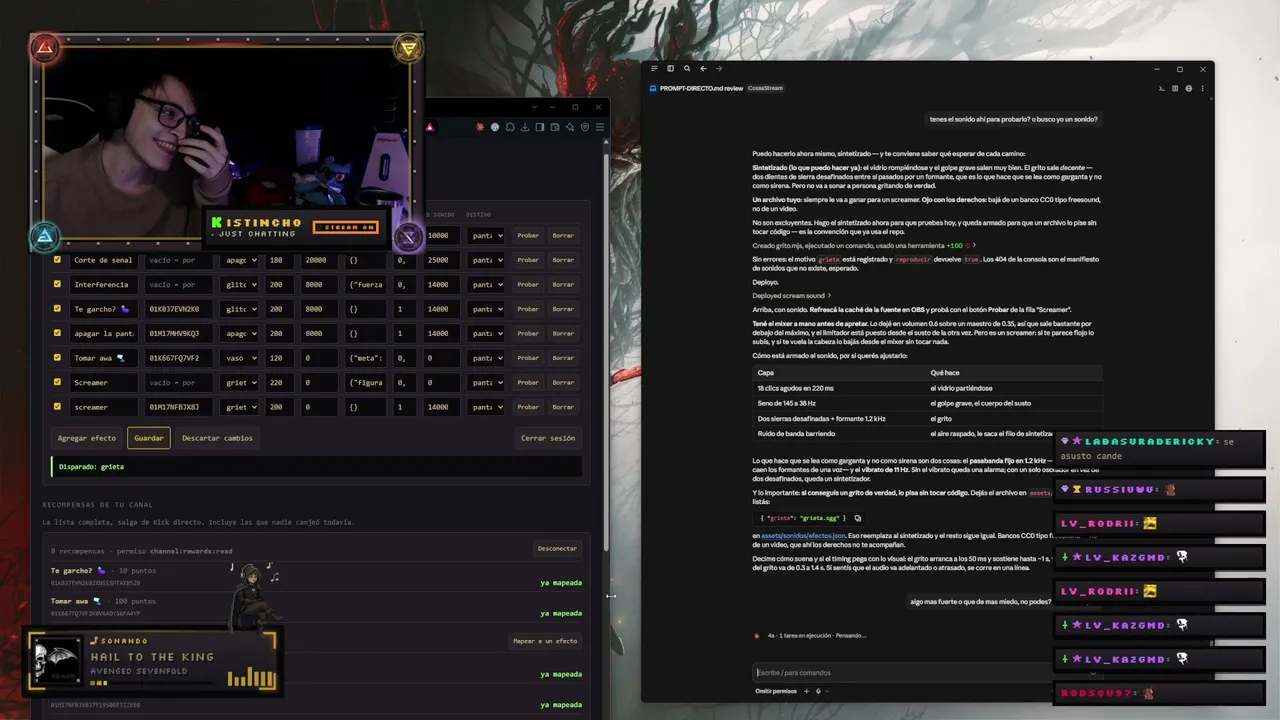Open the browser extensions puzzle icon
Screen dimensions: 1280x720
tap(510, 127)
